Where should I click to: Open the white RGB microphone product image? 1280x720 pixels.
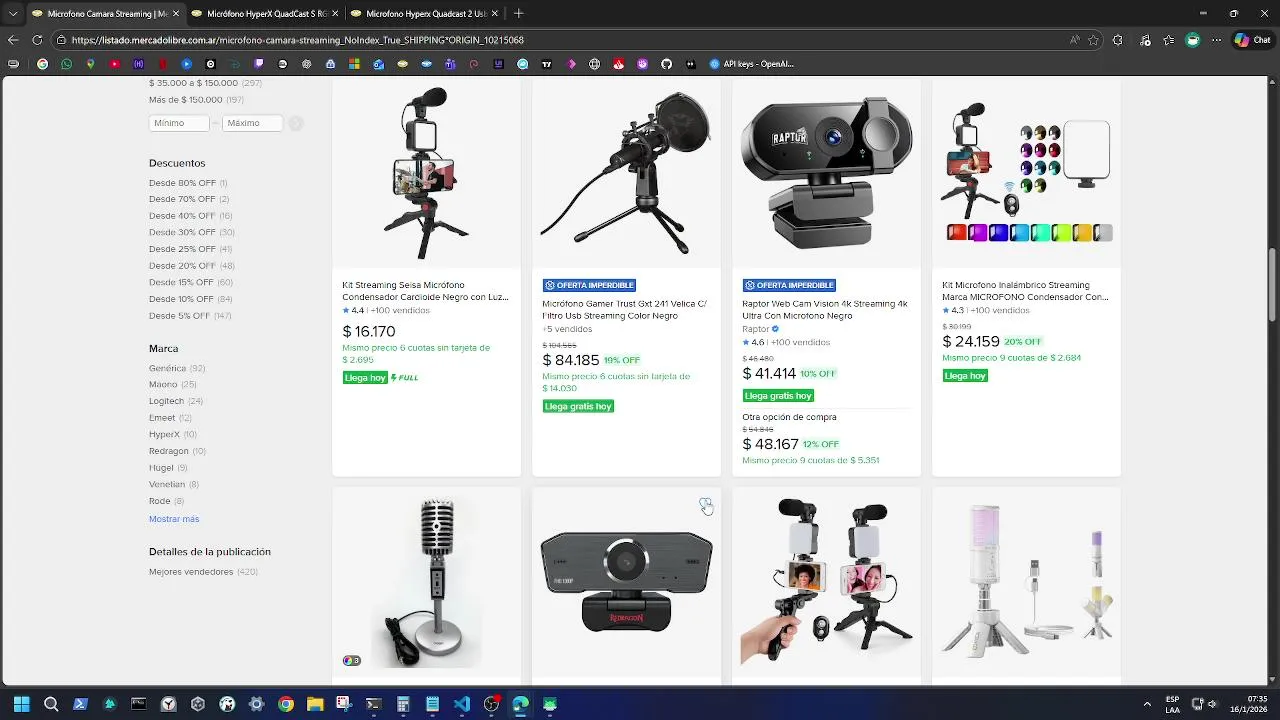click(1026, 581)
